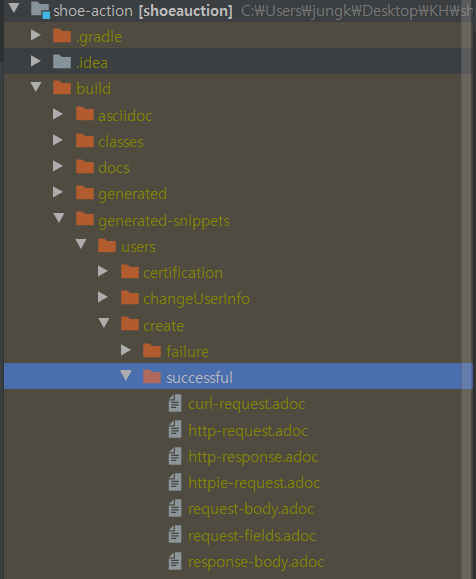Click the gray .idea folder icon

(x=62, y=62)
